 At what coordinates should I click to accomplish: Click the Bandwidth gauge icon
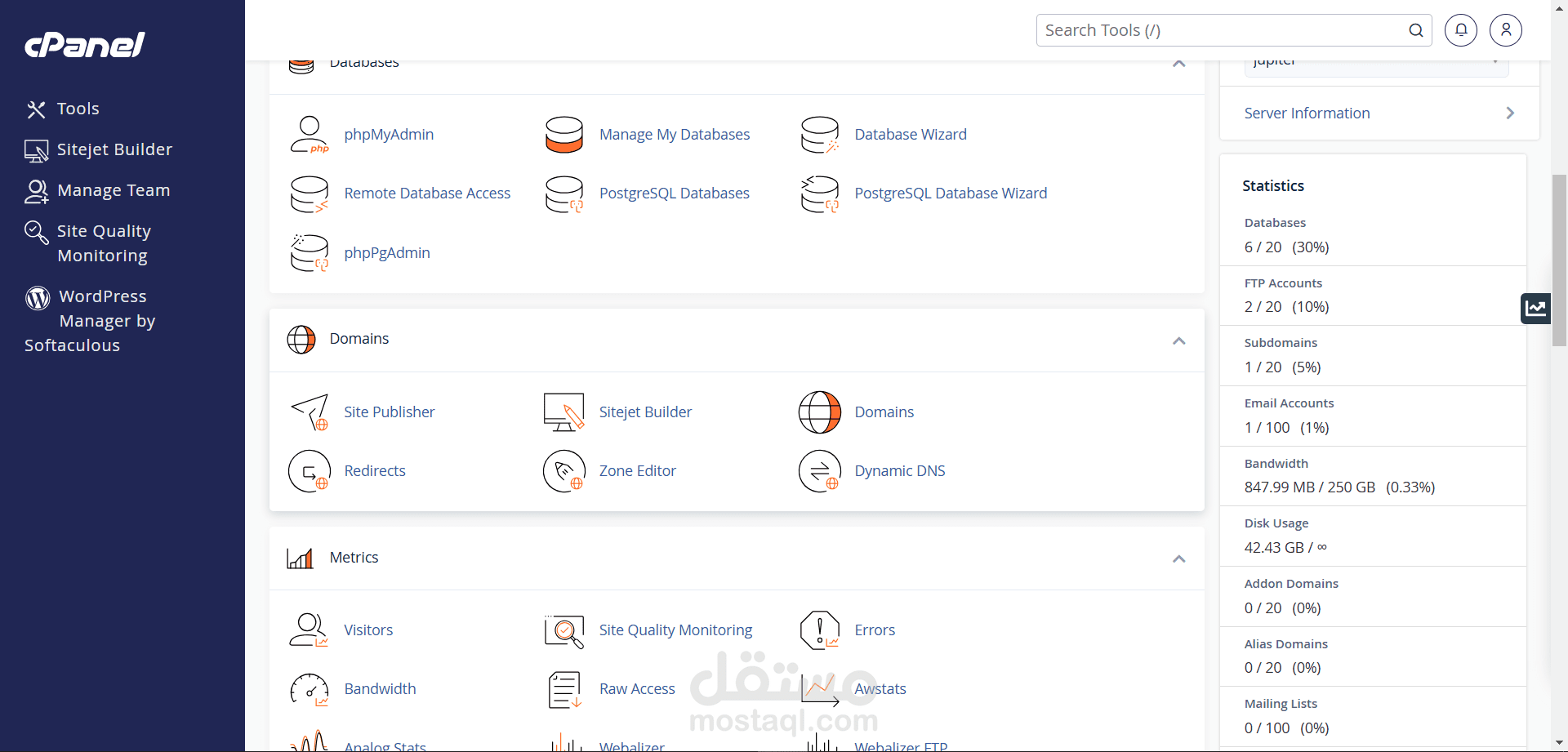309,689
